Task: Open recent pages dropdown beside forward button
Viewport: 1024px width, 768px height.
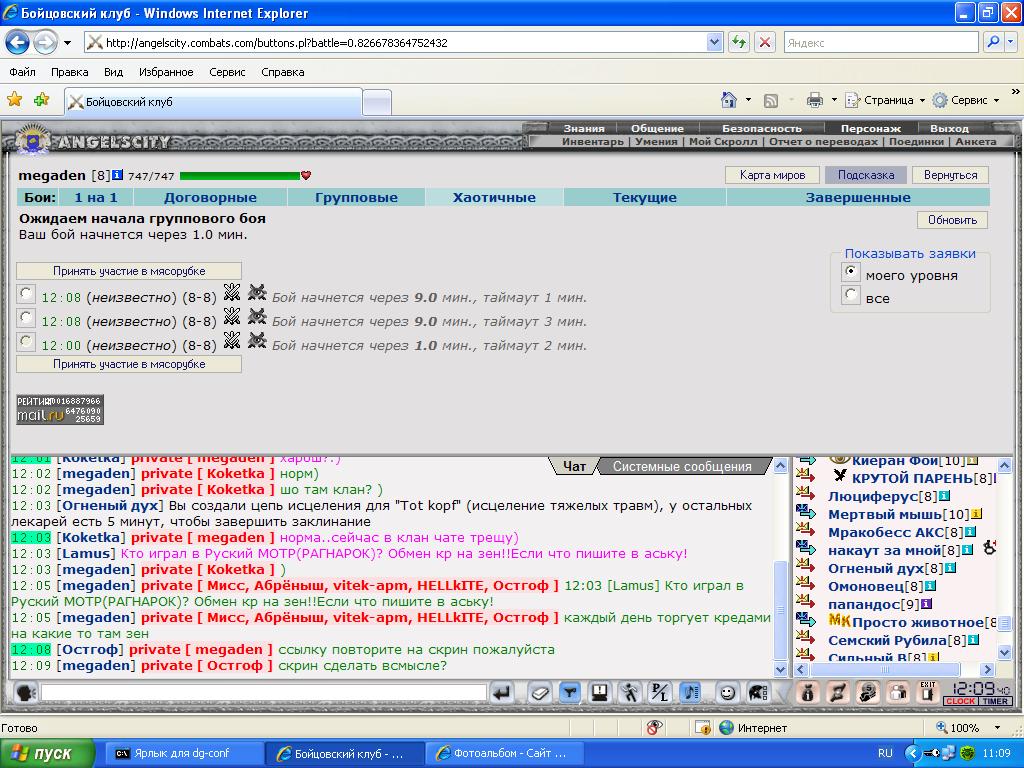Action: click(67, 43)
